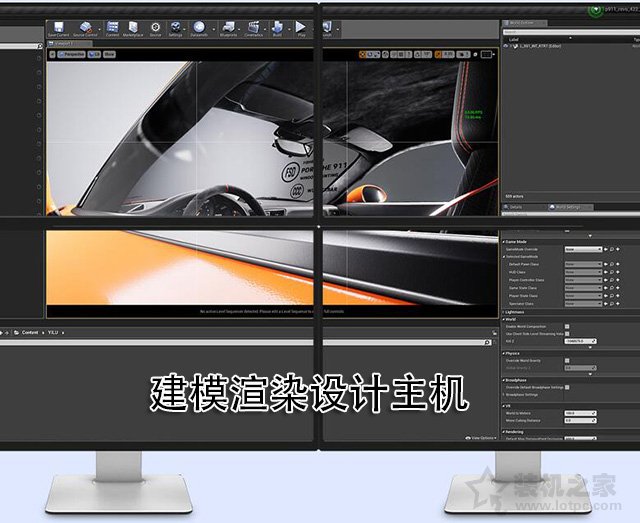Image resolution: width=640 pixels, height=523 pixels.
Task: Collapse the VR section
Action: coord(504,406)
